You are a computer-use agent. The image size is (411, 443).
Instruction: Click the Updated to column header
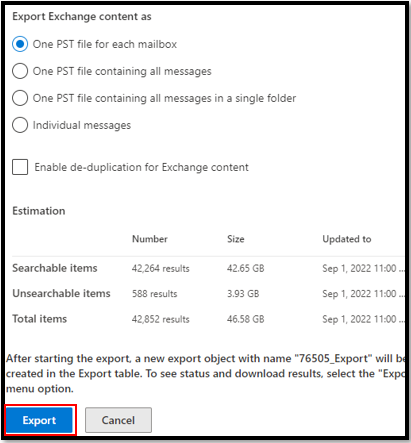(x=347, y=239)
